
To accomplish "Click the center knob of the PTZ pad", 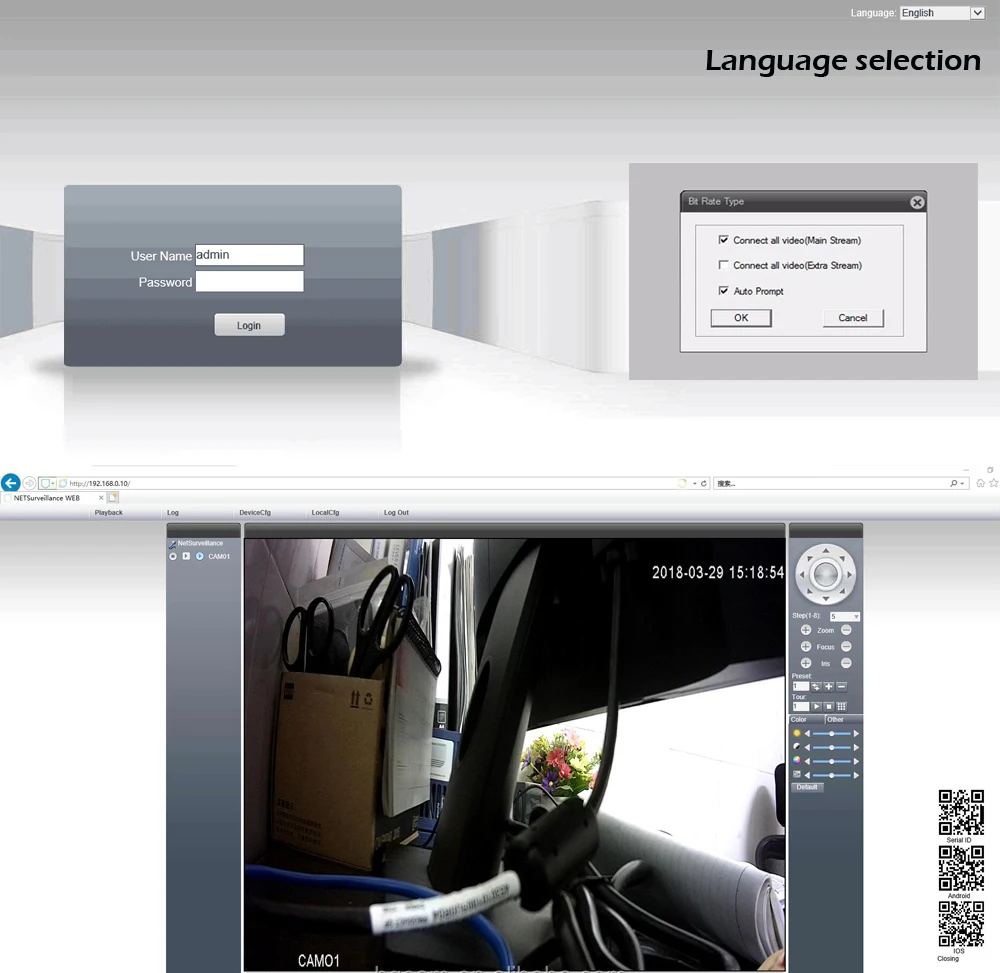I will 826,575.
